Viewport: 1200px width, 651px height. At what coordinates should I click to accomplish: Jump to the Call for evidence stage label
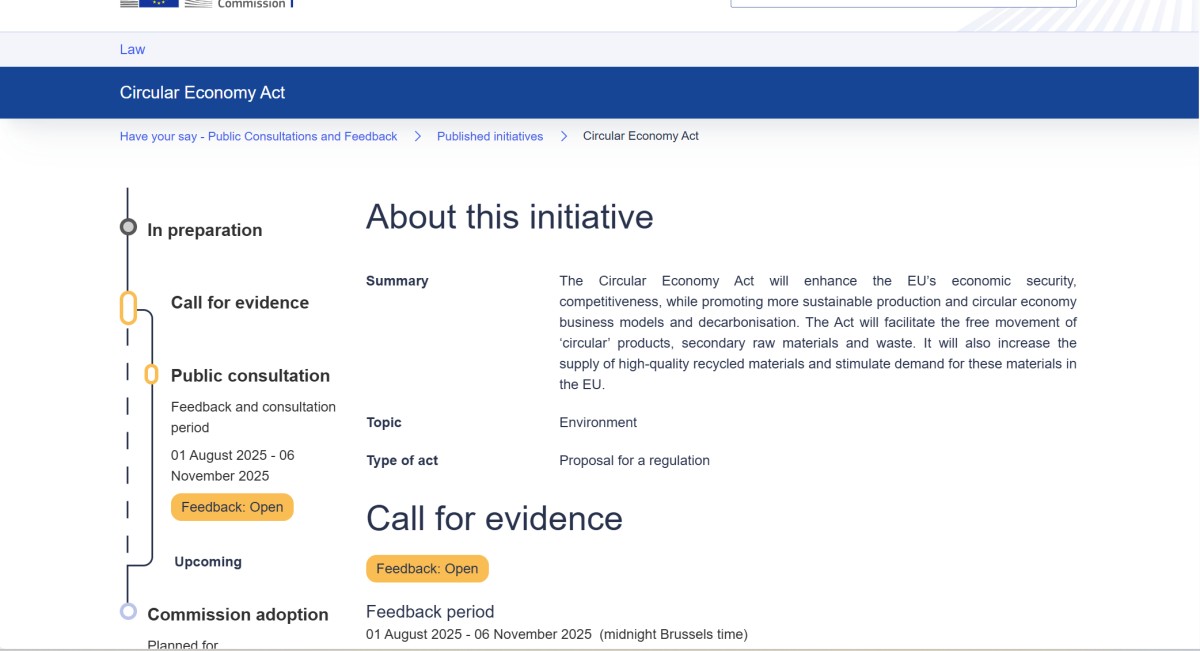(239, 303)
